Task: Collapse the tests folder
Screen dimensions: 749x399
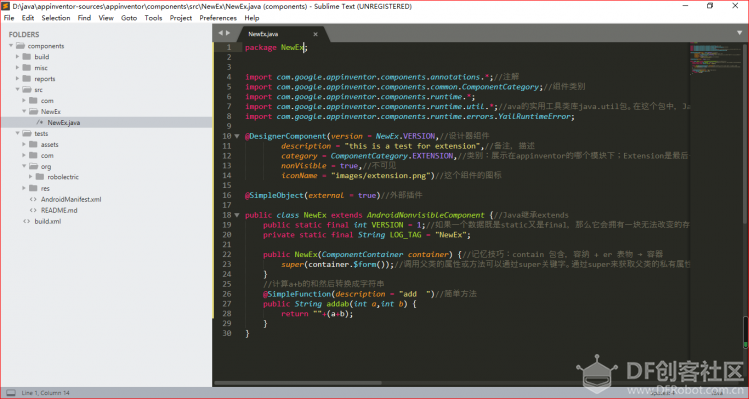Action: tap(18, 133)
